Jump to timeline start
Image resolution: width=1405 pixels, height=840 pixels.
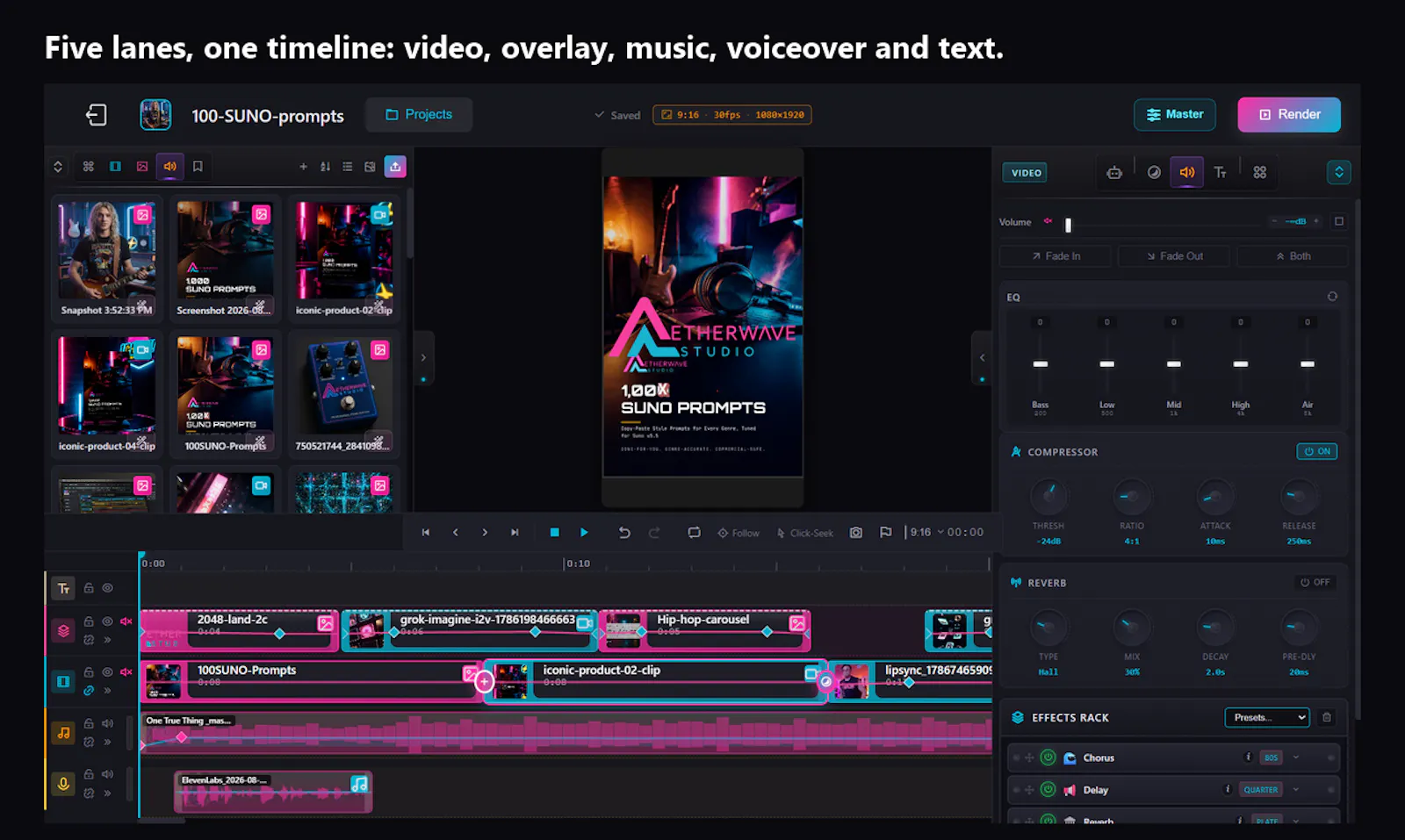(x=426, y=533)
